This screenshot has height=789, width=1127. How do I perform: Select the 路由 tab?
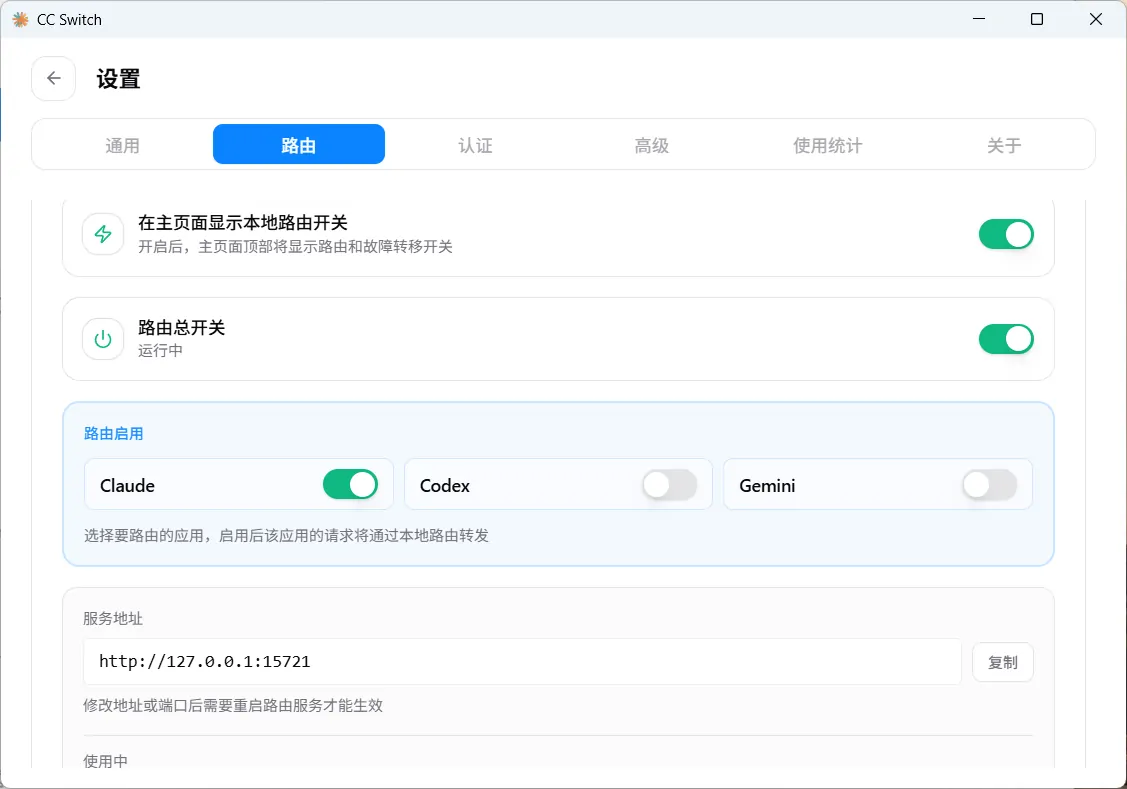(x=299, y=144)
